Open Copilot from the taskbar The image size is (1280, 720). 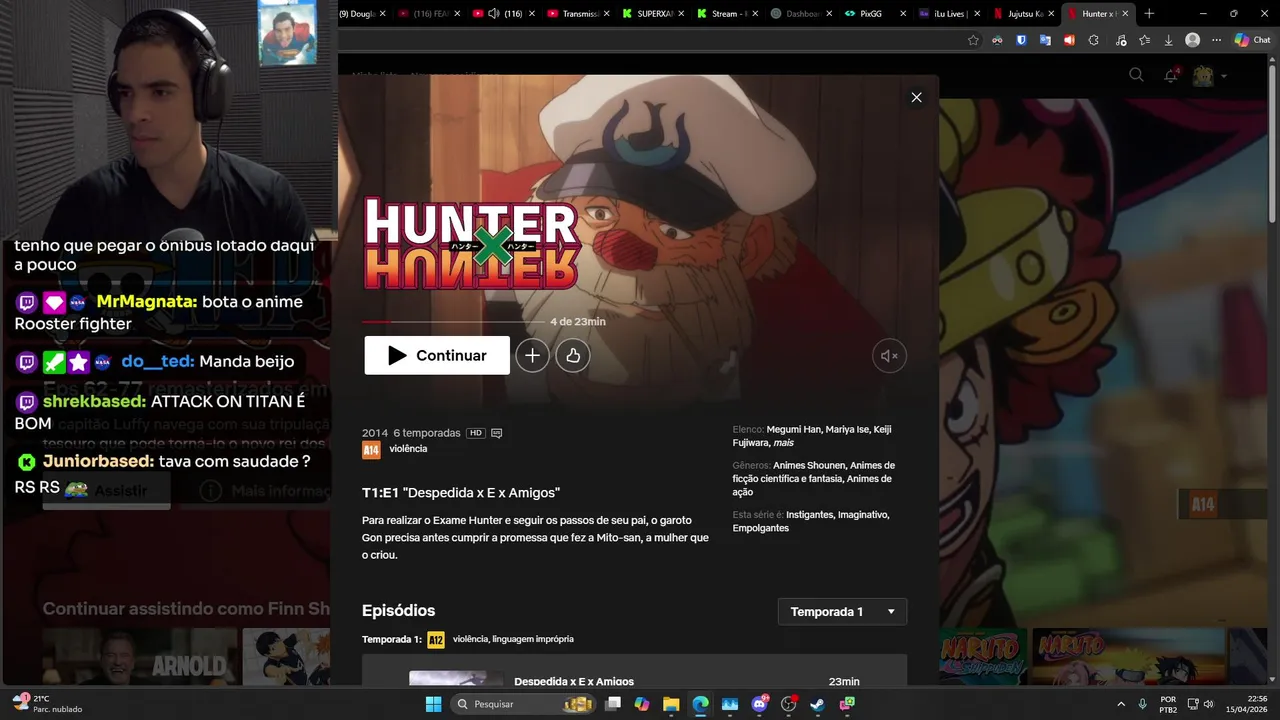[642, 704]
